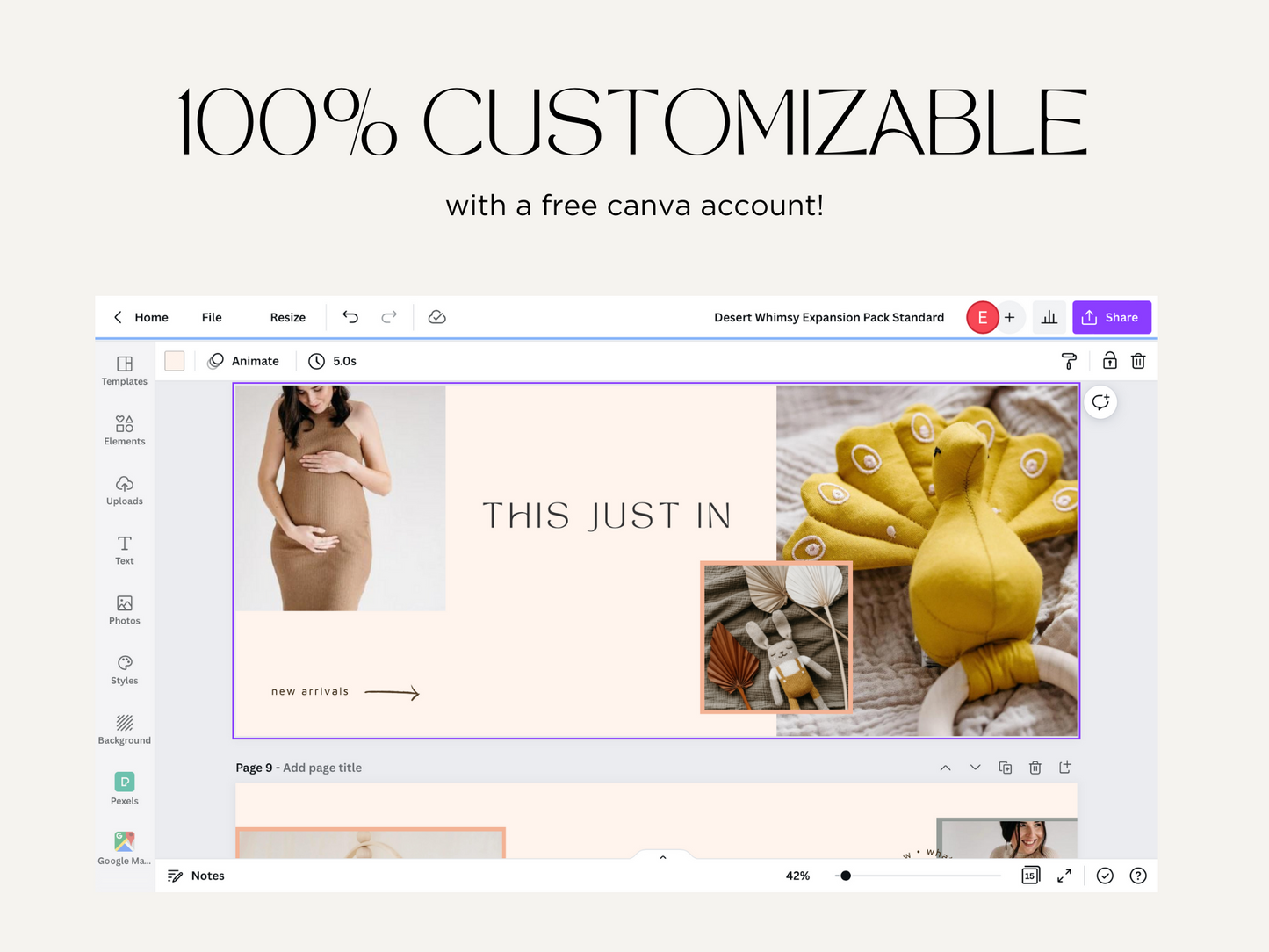Viewport: 1269px width, 952px height.
Task: Open the Elements side panel
Action: (x=125, y=430)
